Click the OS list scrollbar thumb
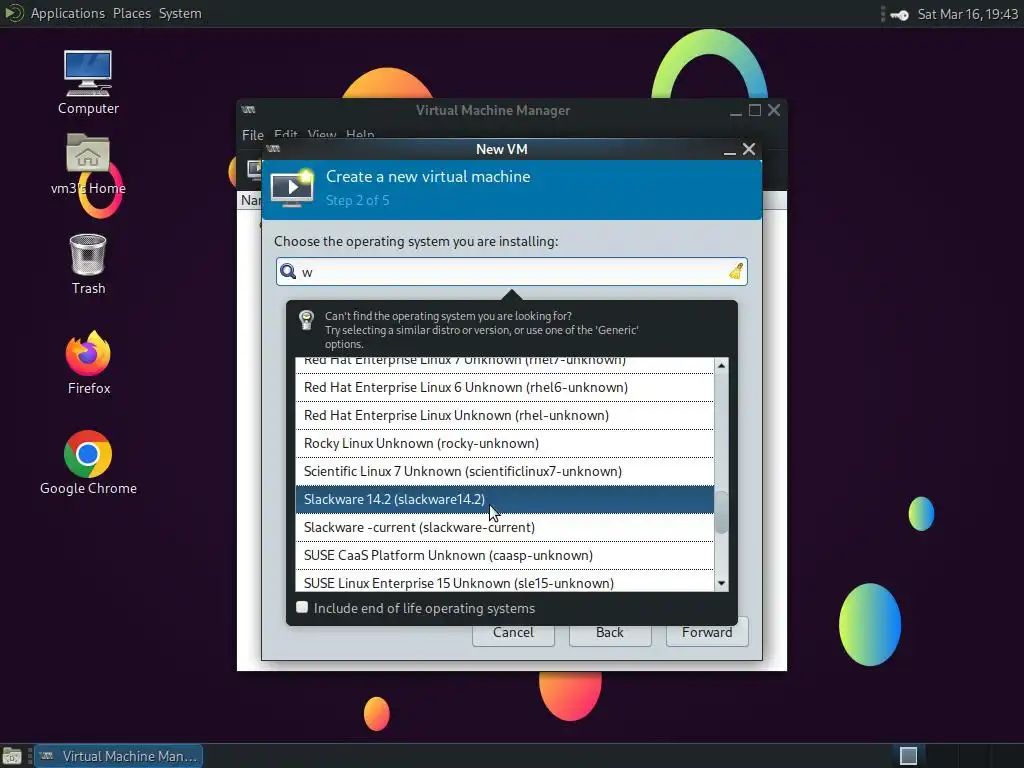The image size is (1024, 768). click(721, 513)
